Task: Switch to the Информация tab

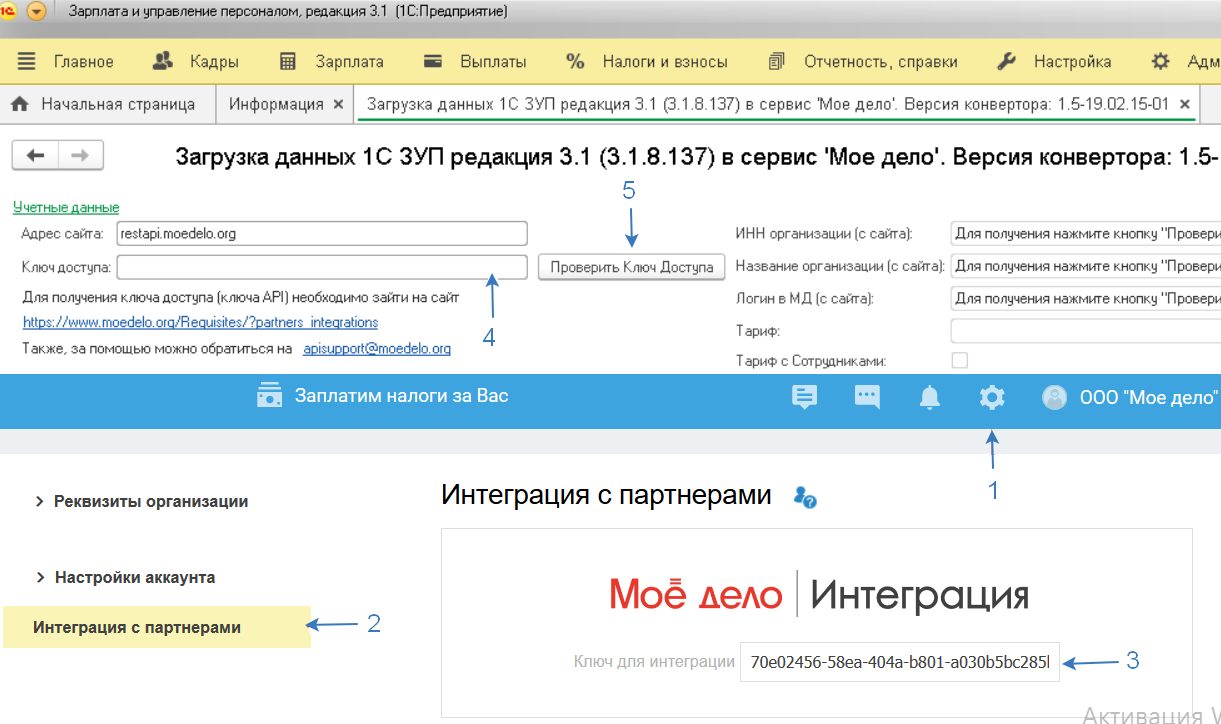Action: pyautogui.click(x=276, y=104)
